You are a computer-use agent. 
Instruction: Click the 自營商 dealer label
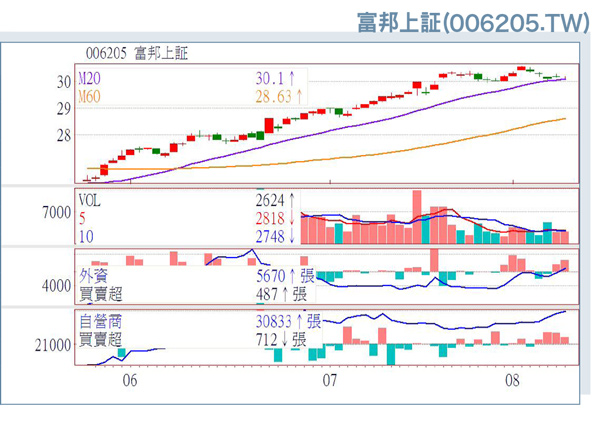[100, 322]
